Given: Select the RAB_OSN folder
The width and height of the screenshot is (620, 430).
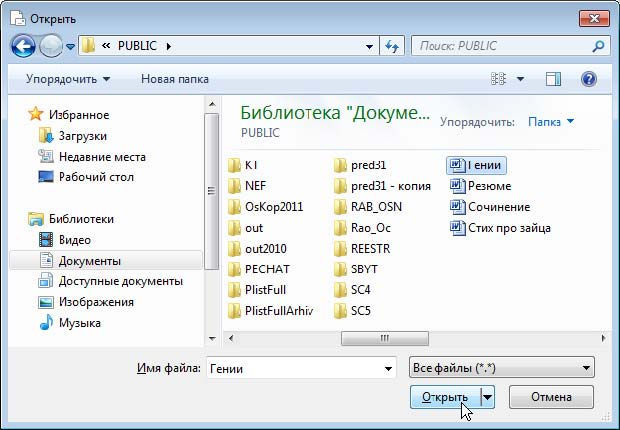Looking at the screenshot, I should pyautogui.click(x=368, y=206).
